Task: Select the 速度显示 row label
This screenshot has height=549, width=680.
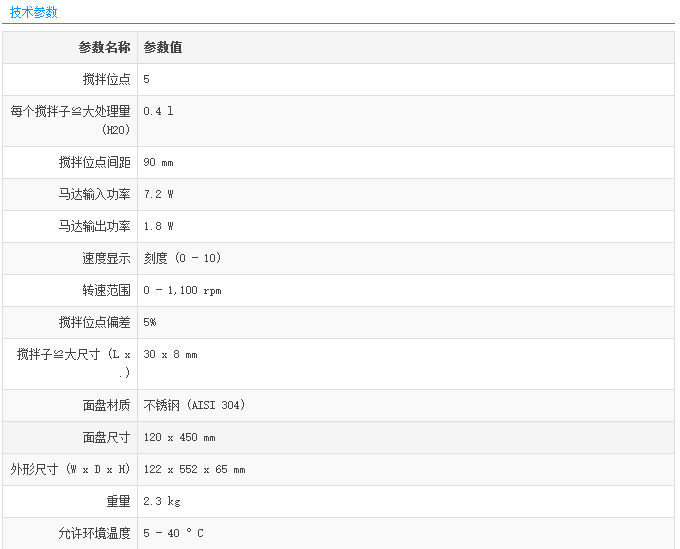Action: 106,258
